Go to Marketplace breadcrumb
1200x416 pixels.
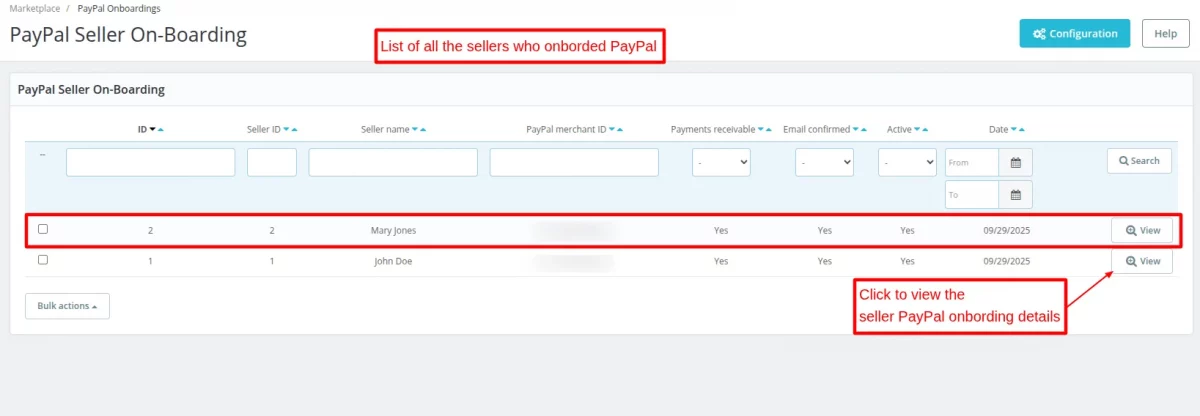[35, 8]
